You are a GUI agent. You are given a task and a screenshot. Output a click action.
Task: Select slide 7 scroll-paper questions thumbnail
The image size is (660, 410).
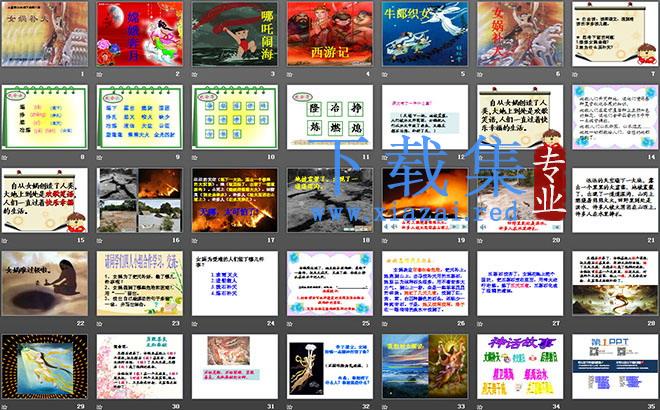click(615, 34)
